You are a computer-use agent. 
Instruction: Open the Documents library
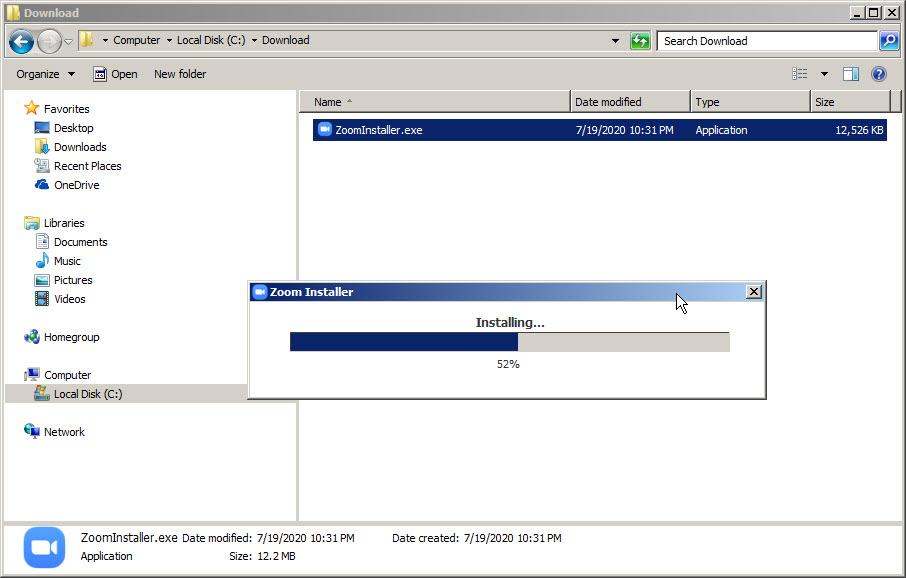80,242
